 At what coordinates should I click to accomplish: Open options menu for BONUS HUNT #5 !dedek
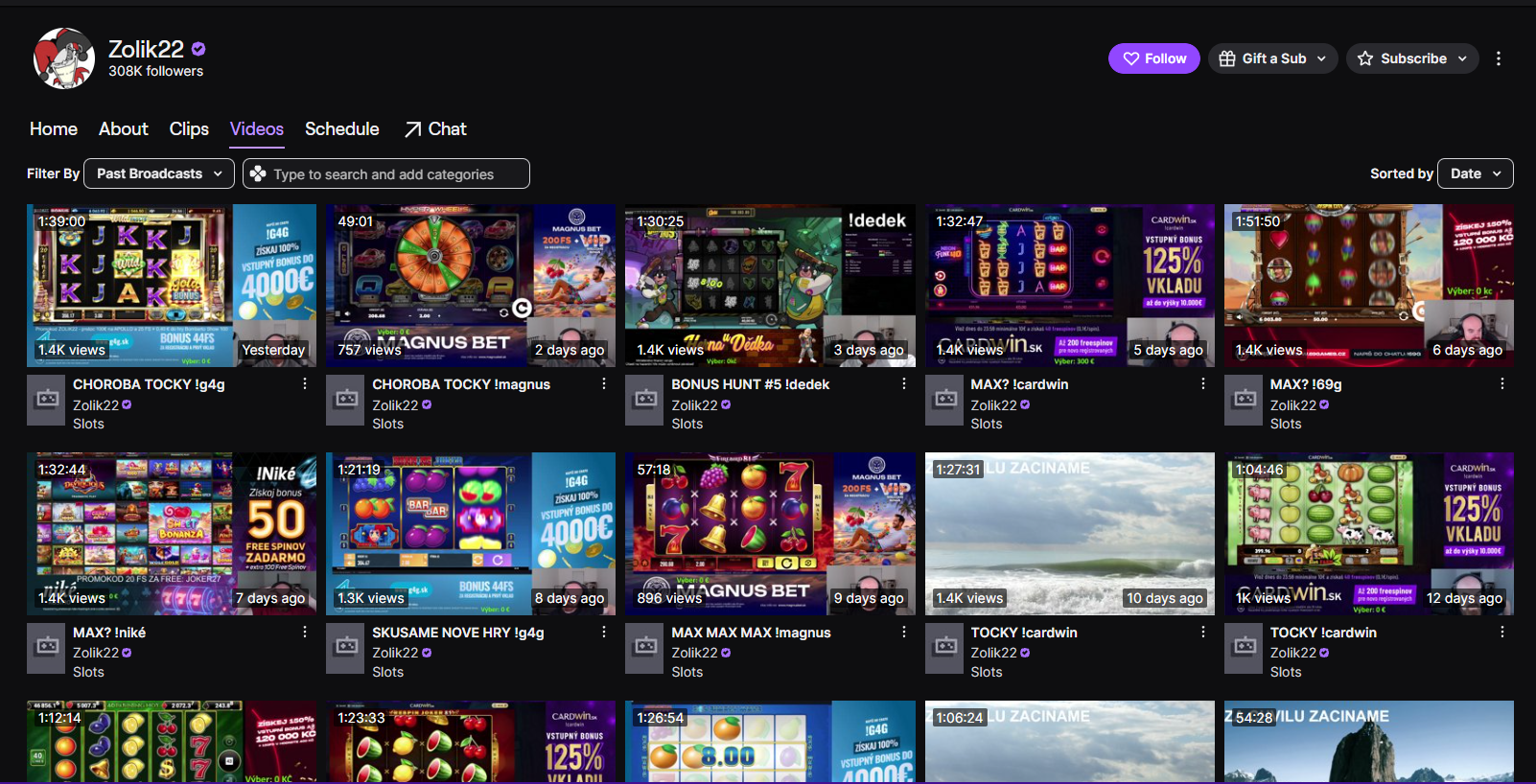(x=903, y=383)
